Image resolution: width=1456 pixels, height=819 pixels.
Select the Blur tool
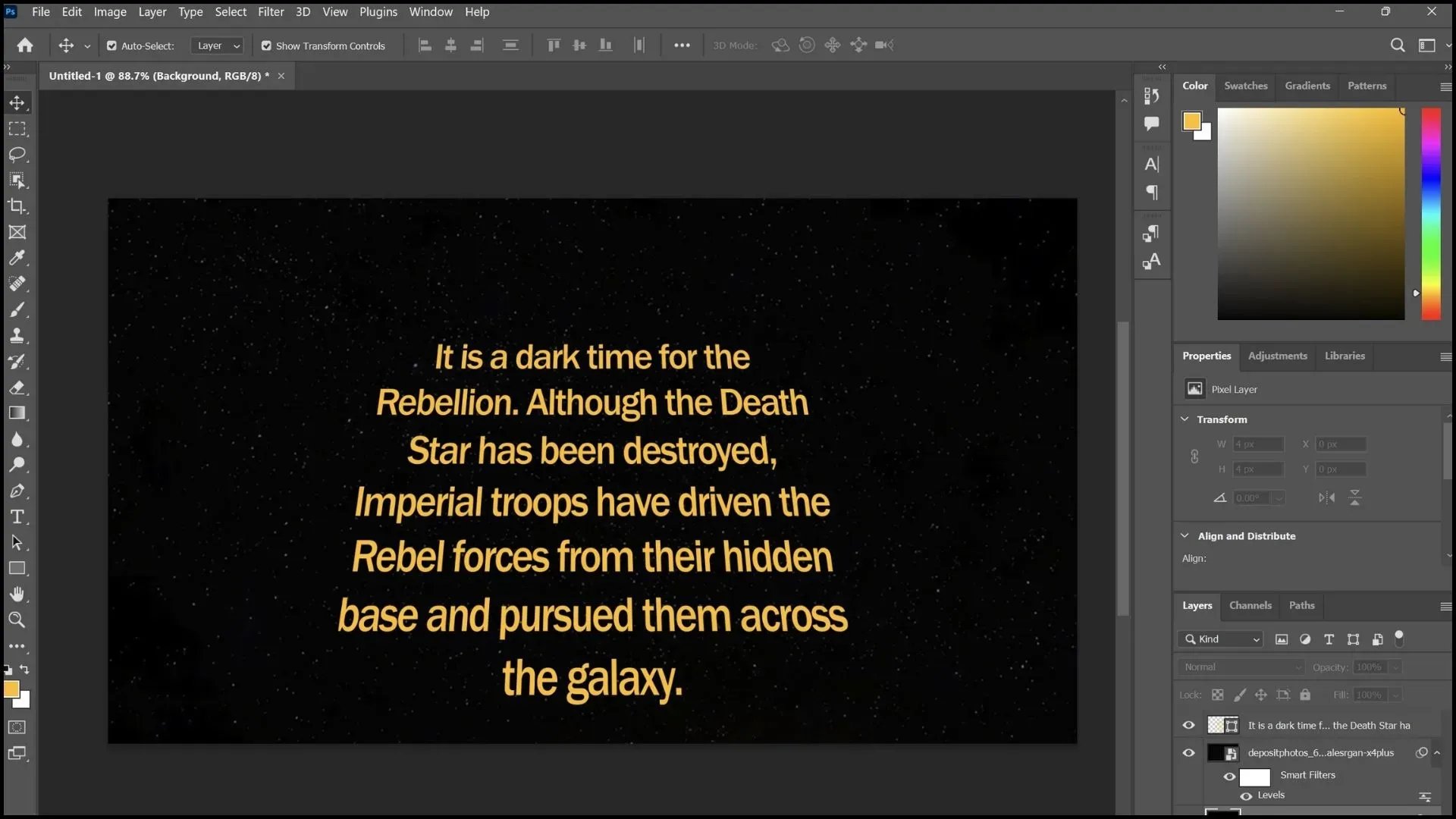tap(17, 439)
